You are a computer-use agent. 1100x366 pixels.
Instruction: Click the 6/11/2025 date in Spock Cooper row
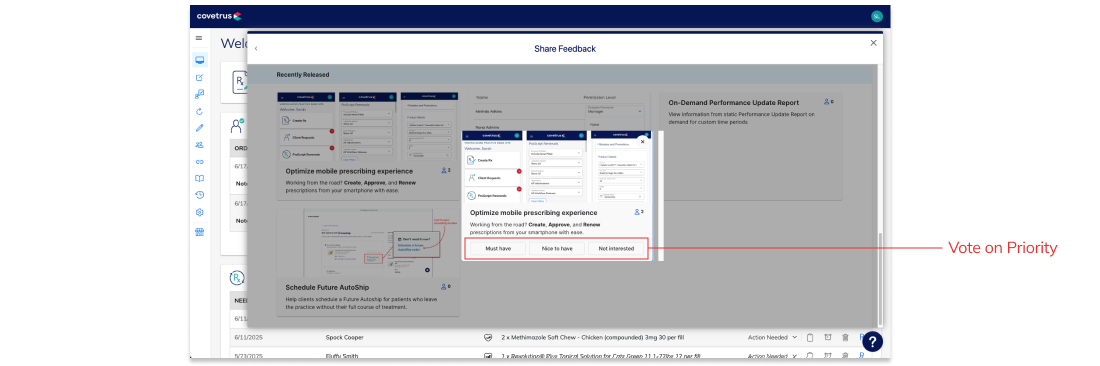click(248, 337)
